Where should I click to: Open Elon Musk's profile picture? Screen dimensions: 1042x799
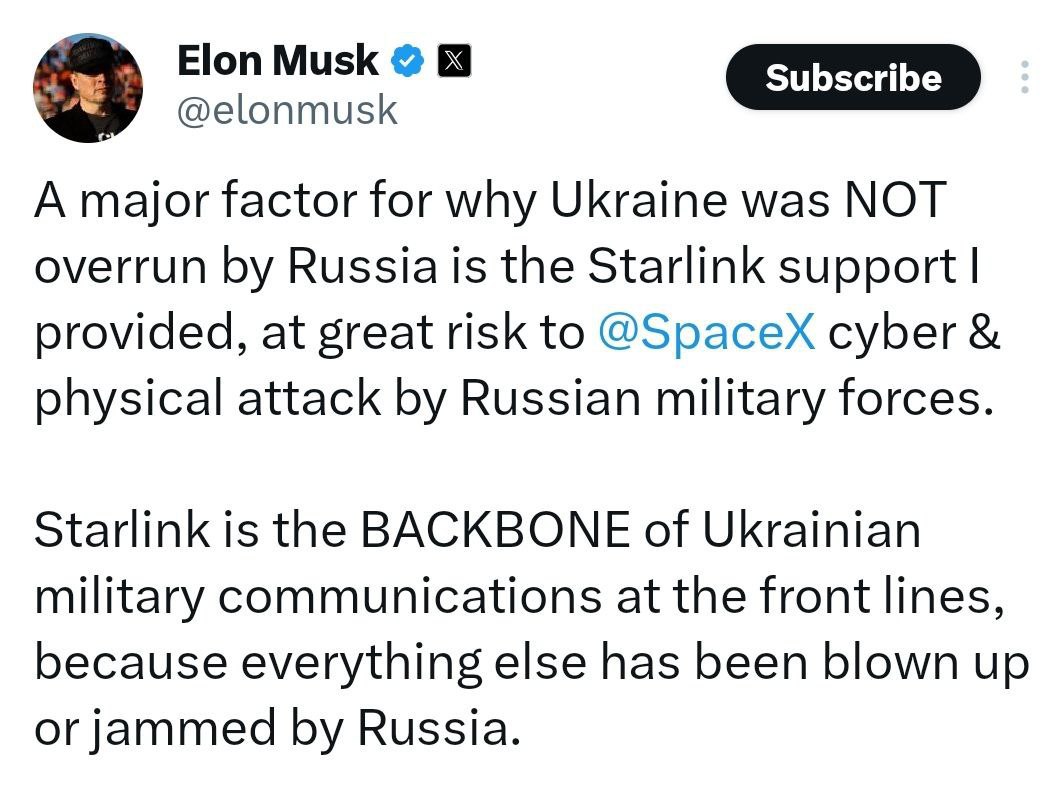point(88,88)
